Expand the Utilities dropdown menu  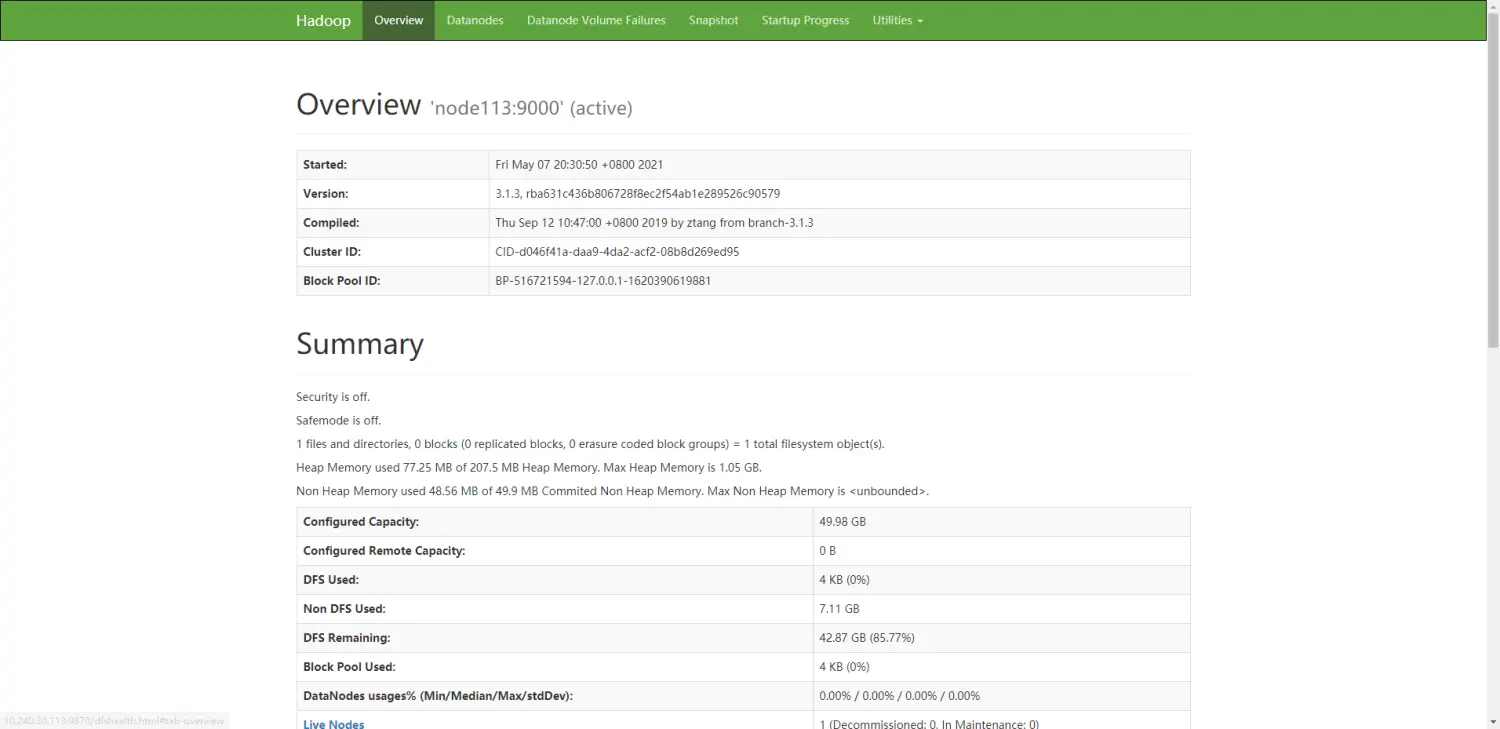[897, 20]
